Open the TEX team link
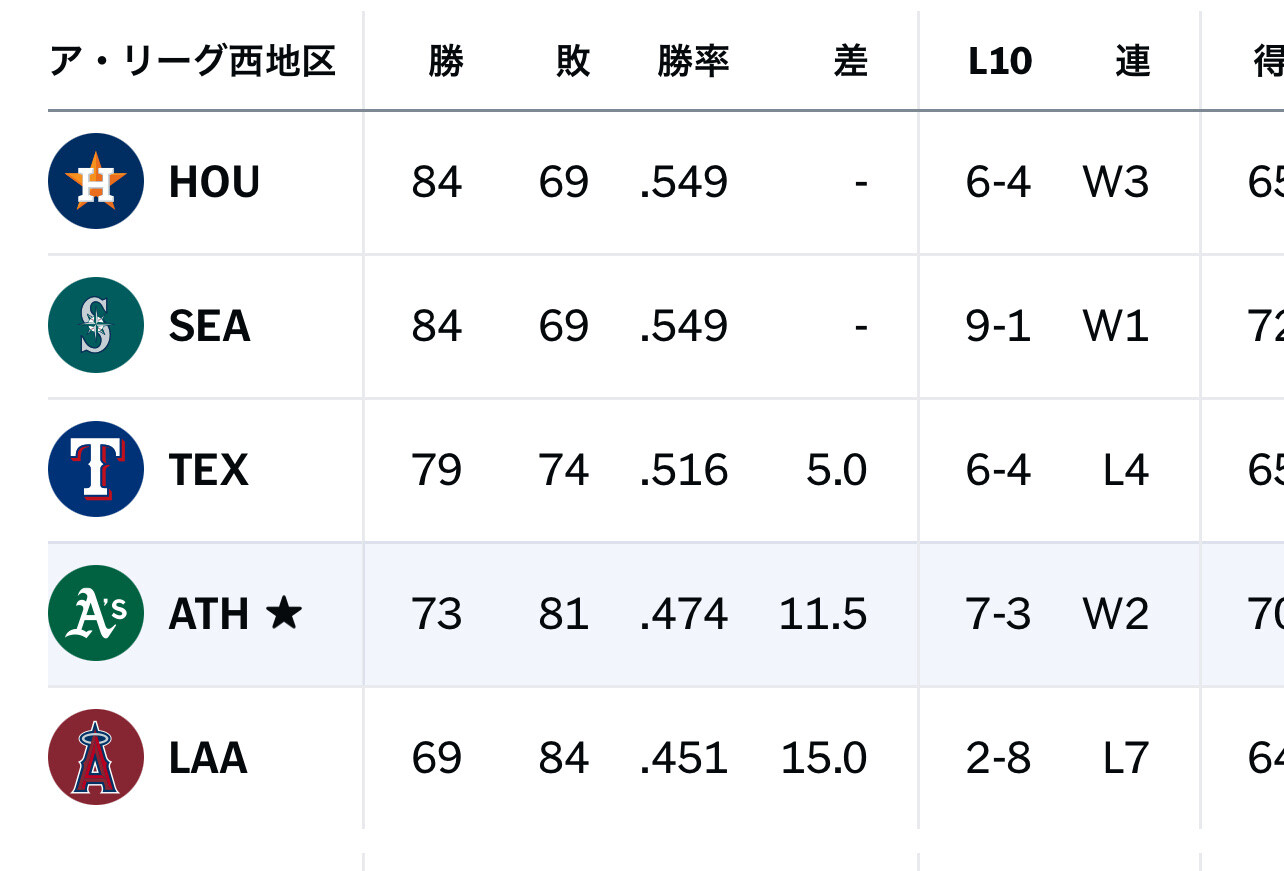Screen dimensions: 1284x871 (208, 470)
